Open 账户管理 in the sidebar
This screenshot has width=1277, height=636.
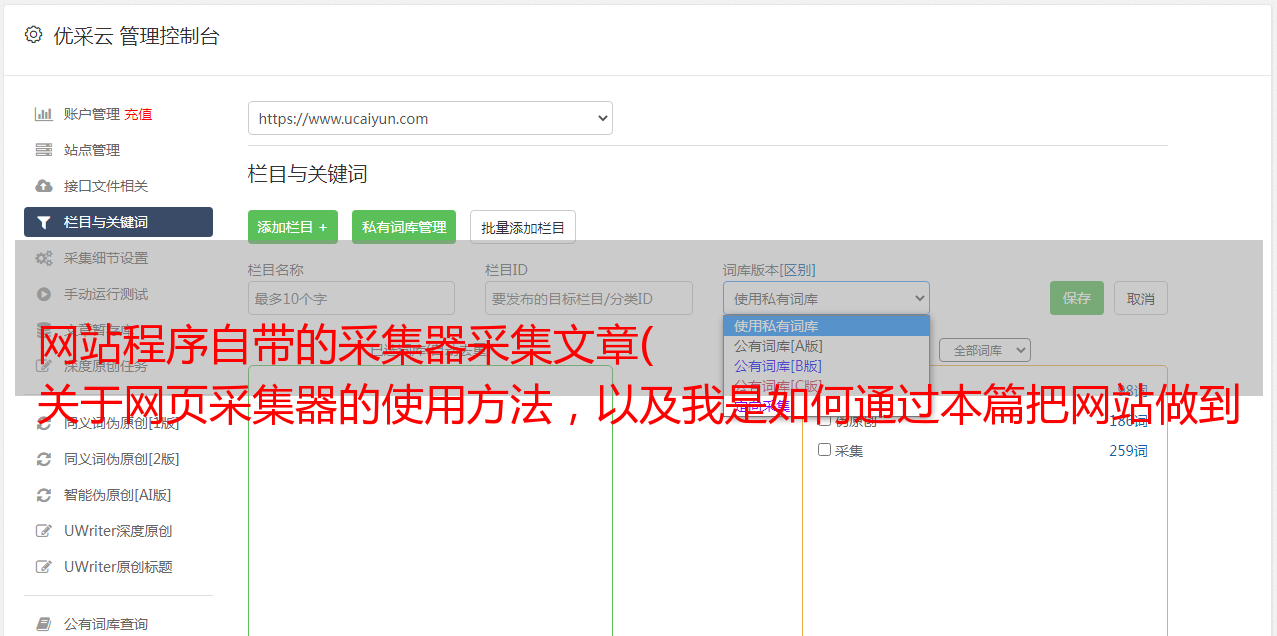point(92,114)
